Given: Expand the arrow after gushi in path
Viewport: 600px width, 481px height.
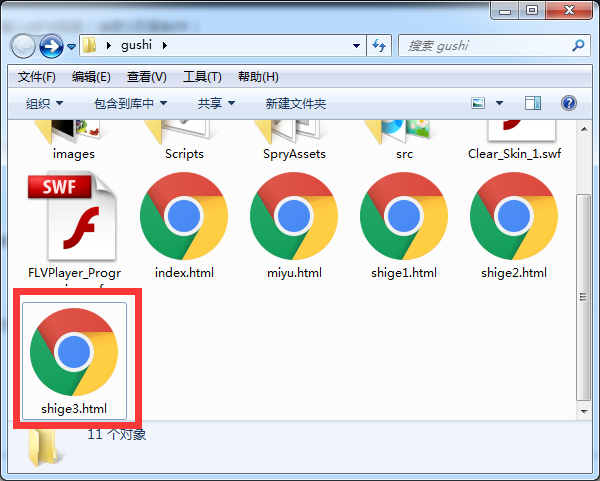Looking at the screenshot, I should pyautogui.click(x=165, y=46).
